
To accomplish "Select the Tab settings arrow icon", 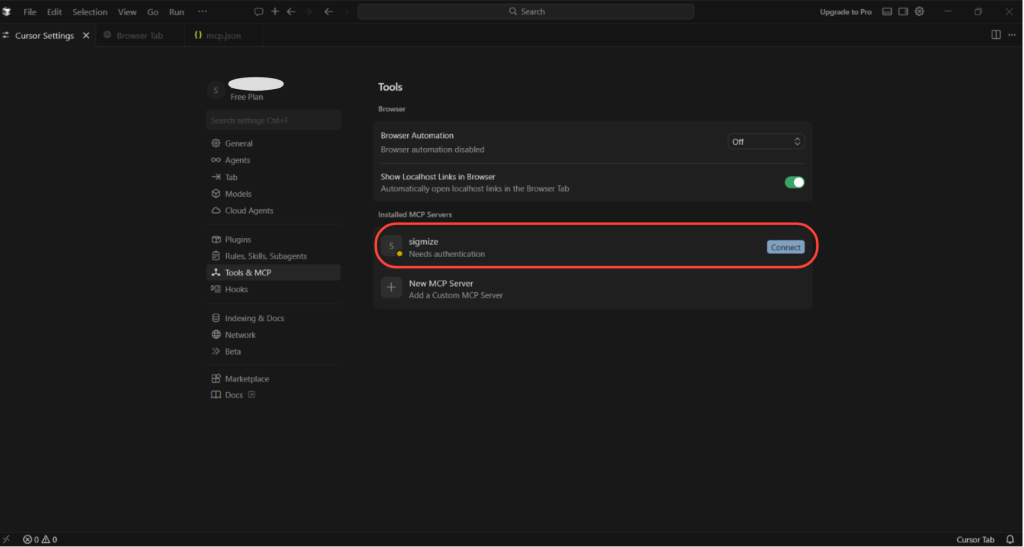I will [216, 177].
